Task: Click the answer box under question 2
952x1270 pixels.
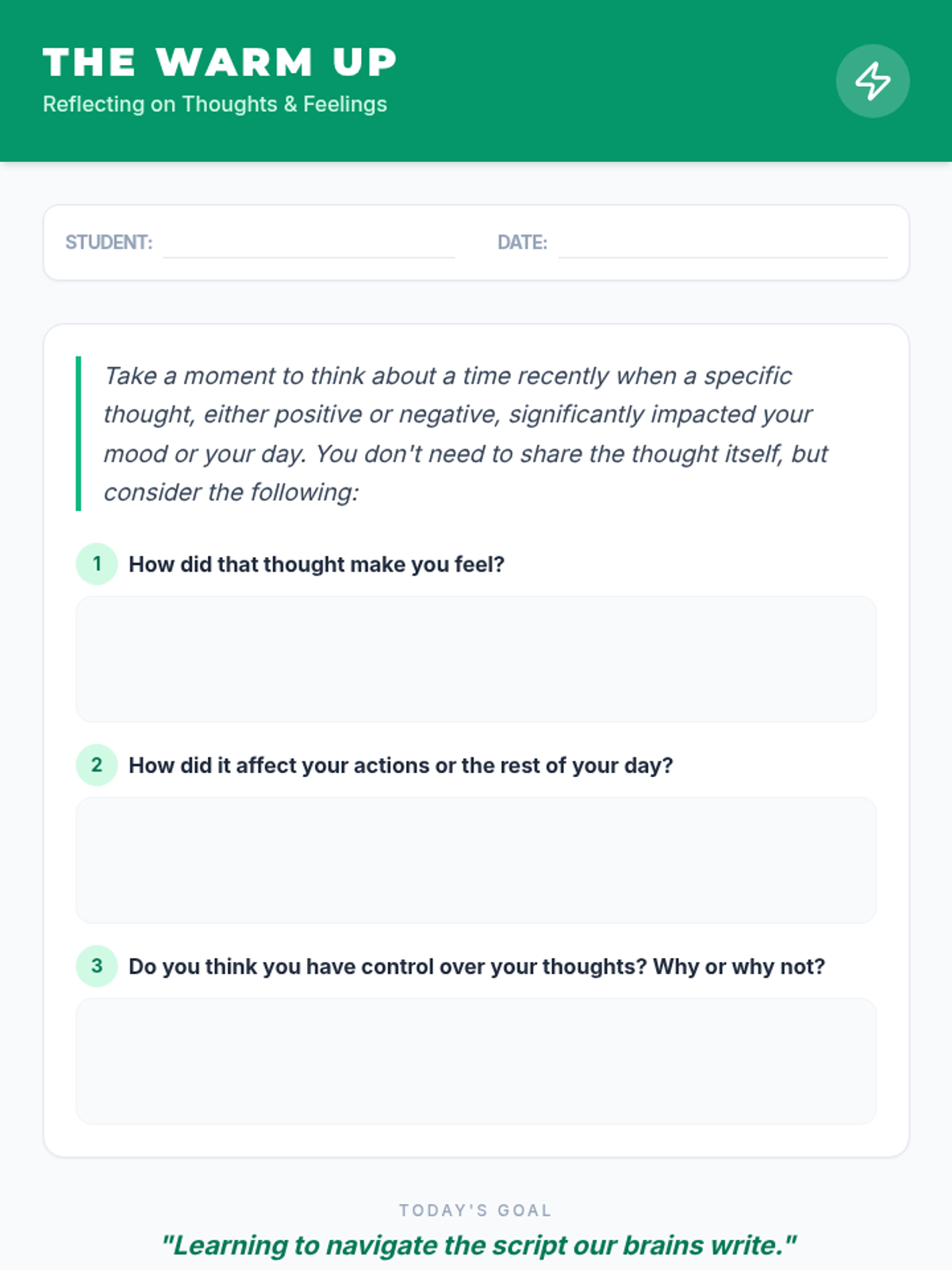Action: pyautogui.click(x=476, y=860)
